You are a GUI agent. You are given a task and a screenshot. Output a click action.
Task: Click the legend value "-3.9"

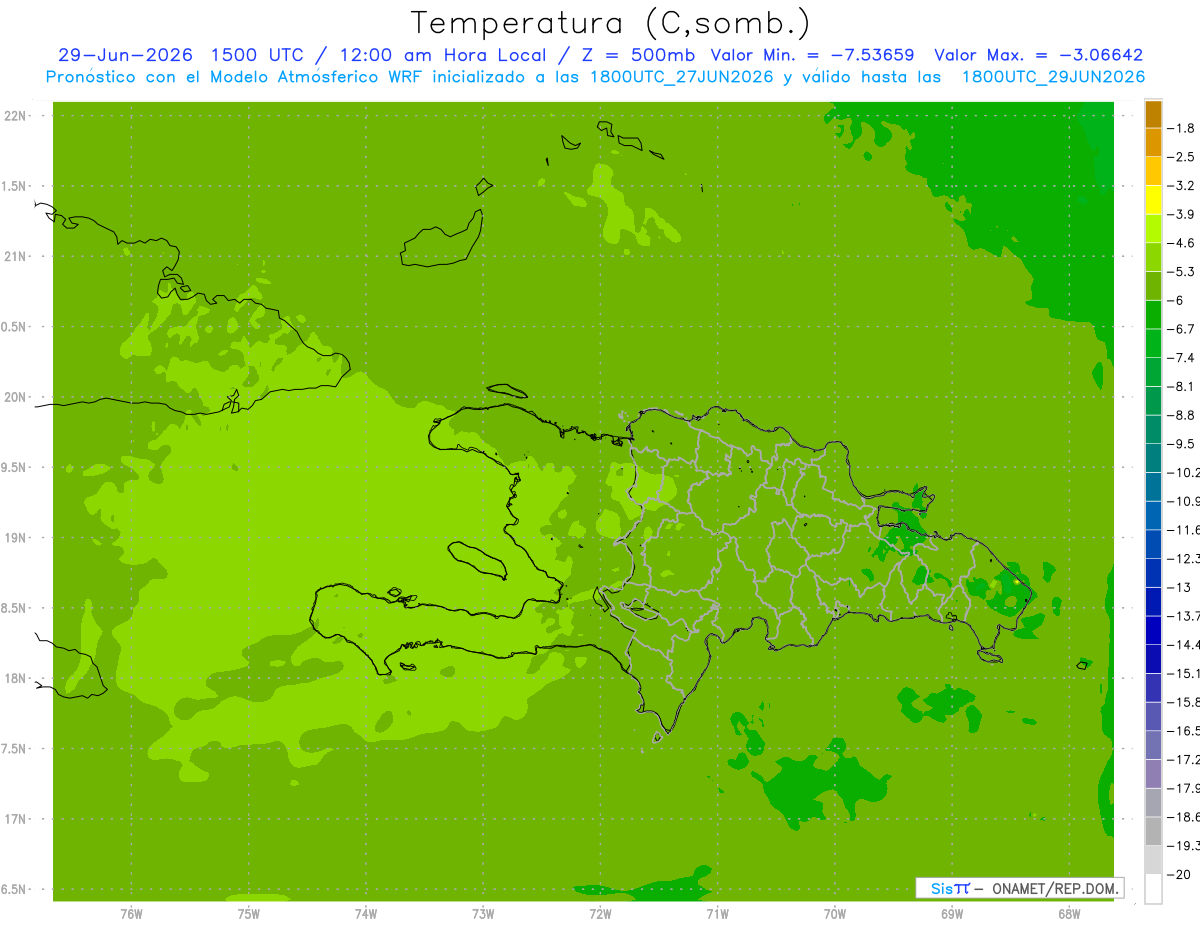pos(1182,214)
